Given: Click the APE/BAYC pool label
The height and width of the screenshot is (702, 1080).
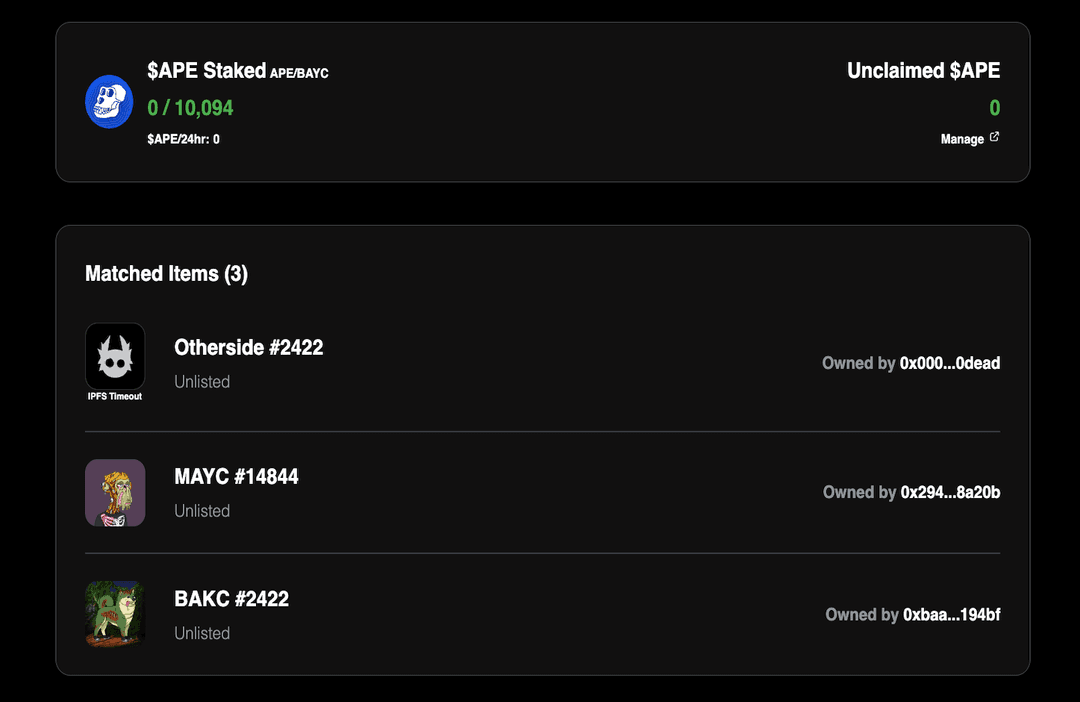Looking at the screenshot, I should click(299, 73).
